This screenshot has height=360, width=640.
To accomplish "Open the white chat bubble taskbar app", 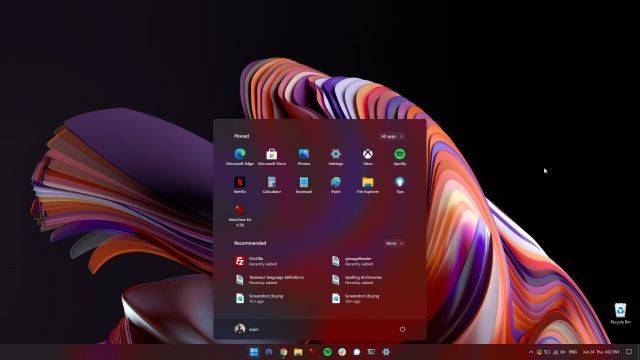I will (357, 352).
